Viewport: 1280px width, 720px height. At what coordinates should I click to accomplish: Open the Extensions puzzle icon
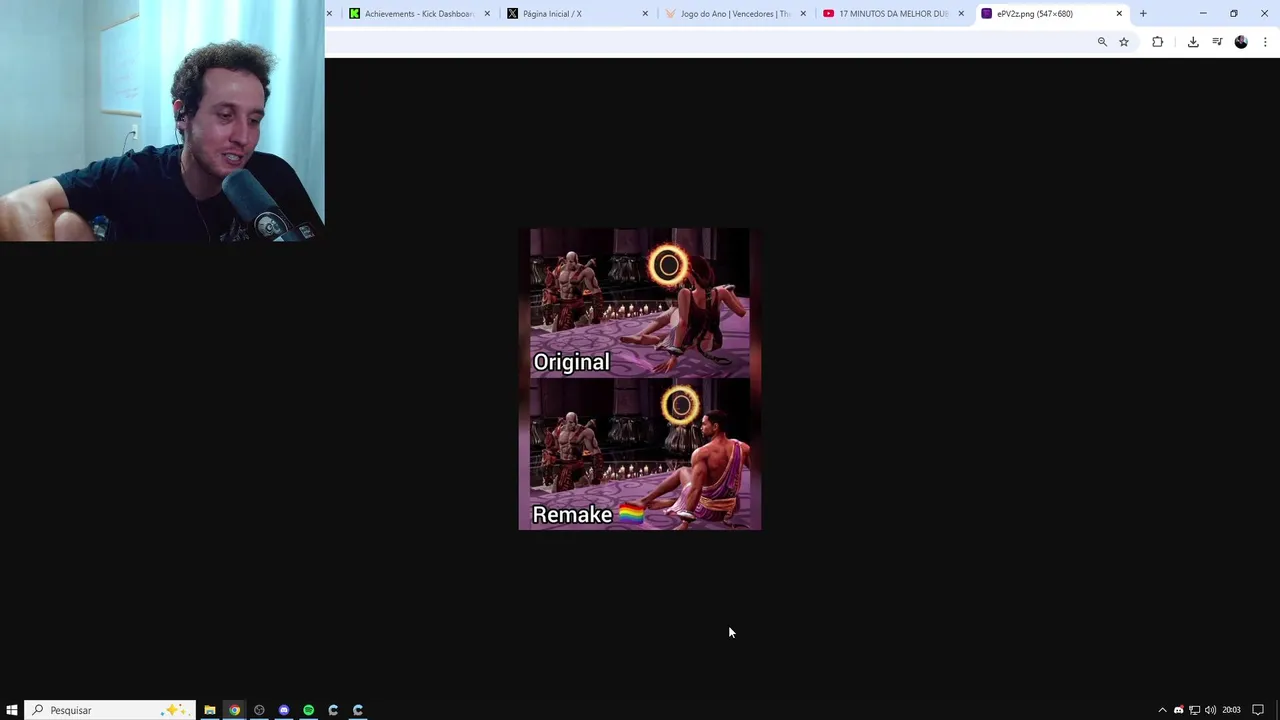[x=1157, y=42]
